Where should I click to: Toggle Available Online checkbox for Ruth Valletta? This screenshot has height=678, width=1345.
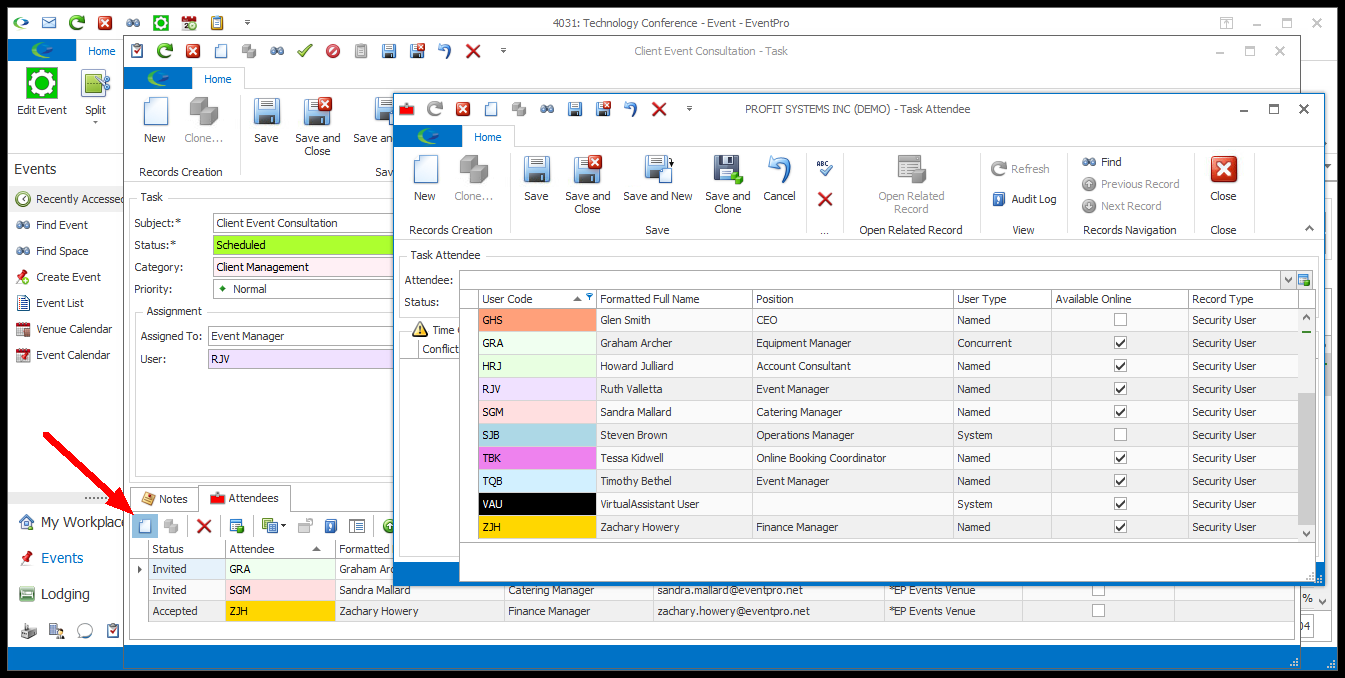[1120, 389]
